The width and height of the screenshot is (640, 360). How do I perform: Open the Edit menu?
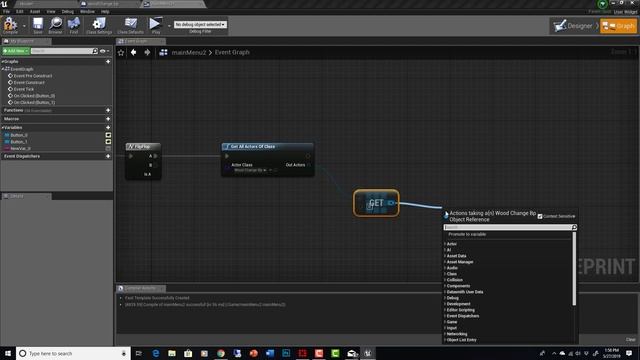pos(20,11)
